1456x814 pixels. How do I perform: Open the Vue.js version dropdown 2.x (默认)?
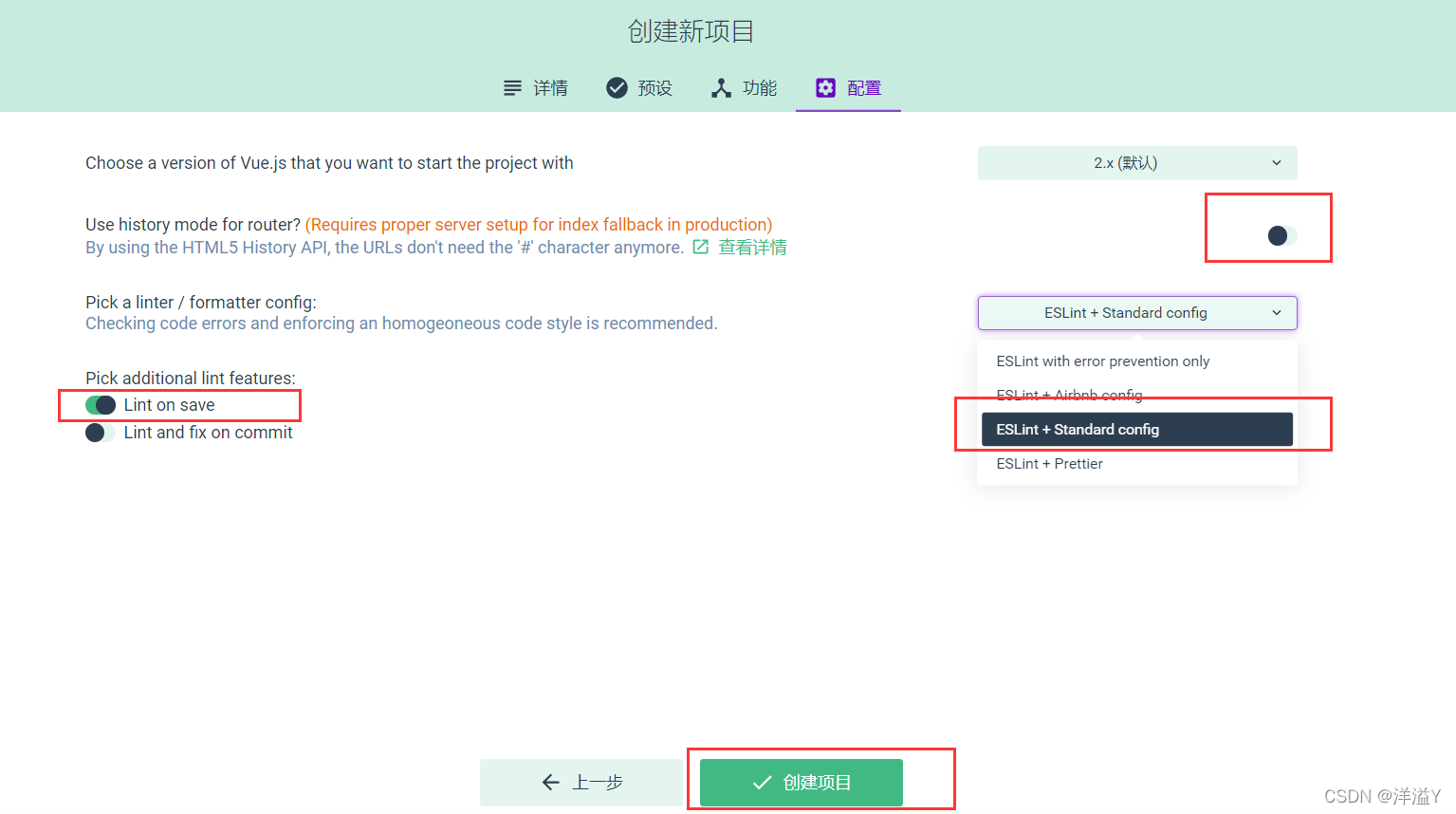(x=1137, y=163)
